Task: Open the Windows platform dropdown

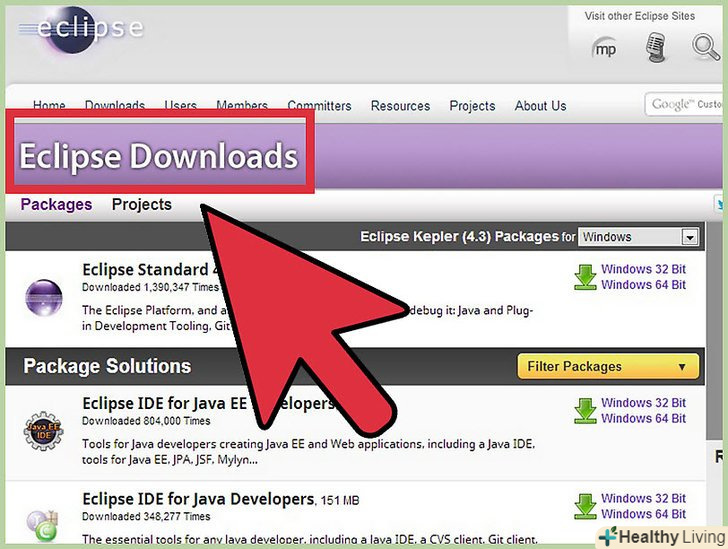Action: pyautogui.click(x=638, y=237)
